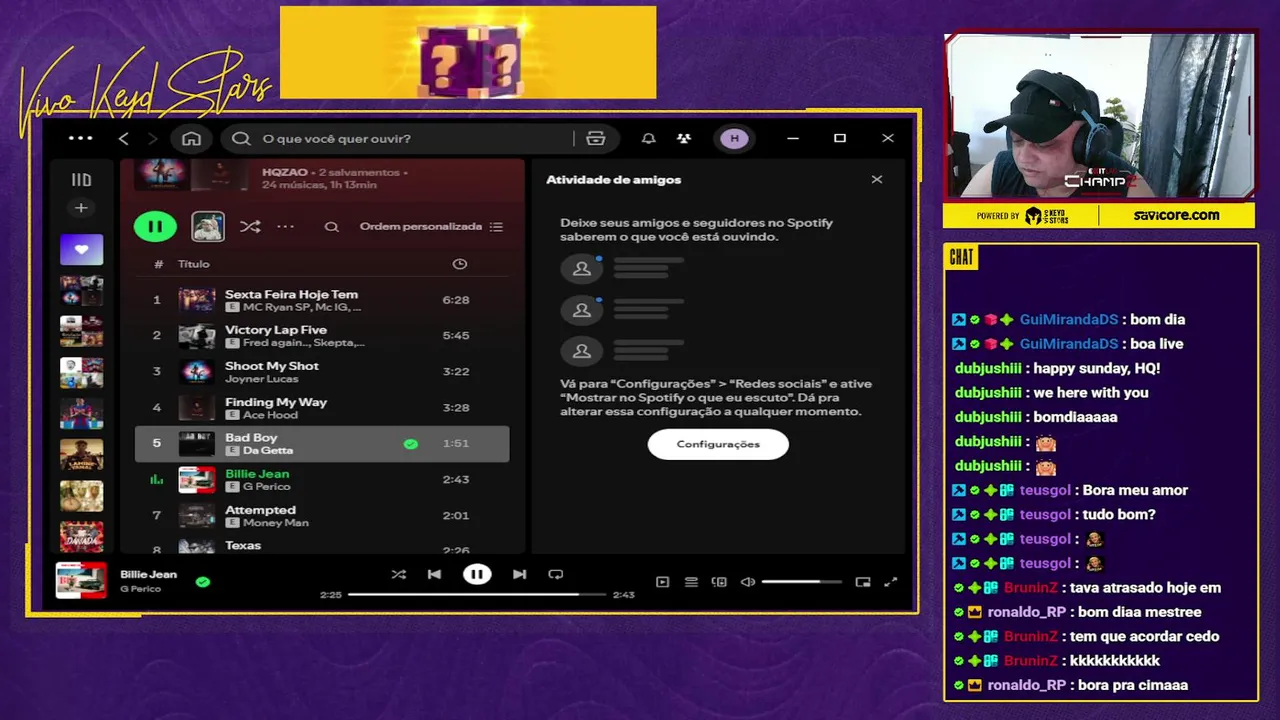The height and width of the screenshot is (720, 1280).
Task: Click now-playing album art in the bottom bar
Action: (x=81, y=580)
